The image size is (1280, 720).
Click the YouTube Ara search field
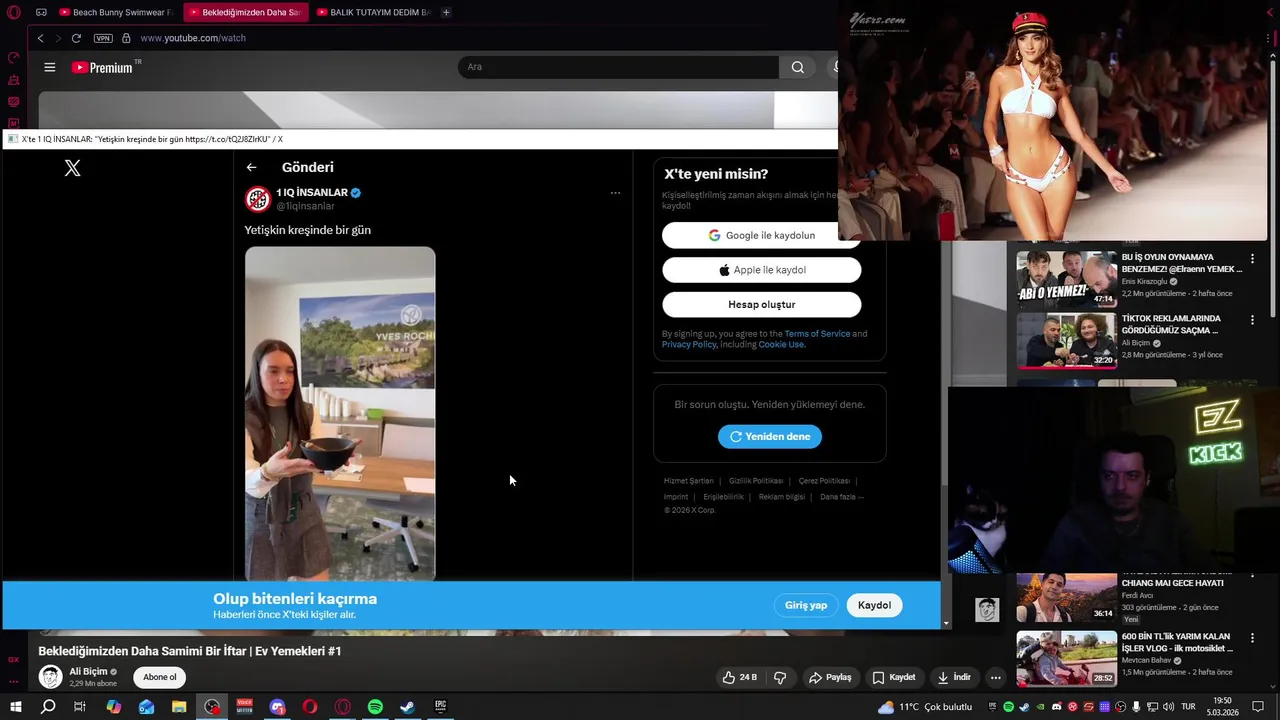[x=618, y=67]
